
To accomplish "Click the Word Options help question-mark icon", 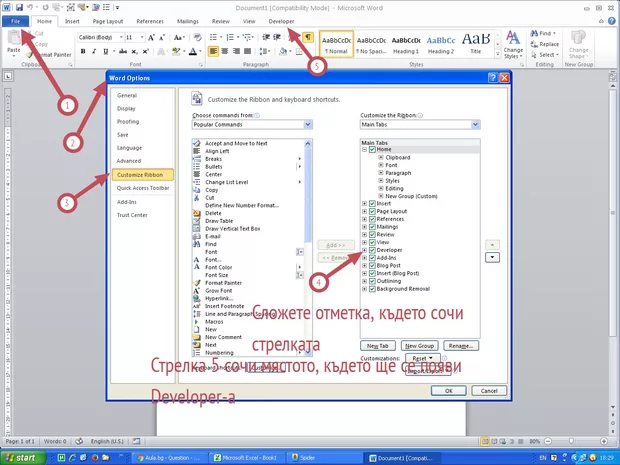I will 492,77.
